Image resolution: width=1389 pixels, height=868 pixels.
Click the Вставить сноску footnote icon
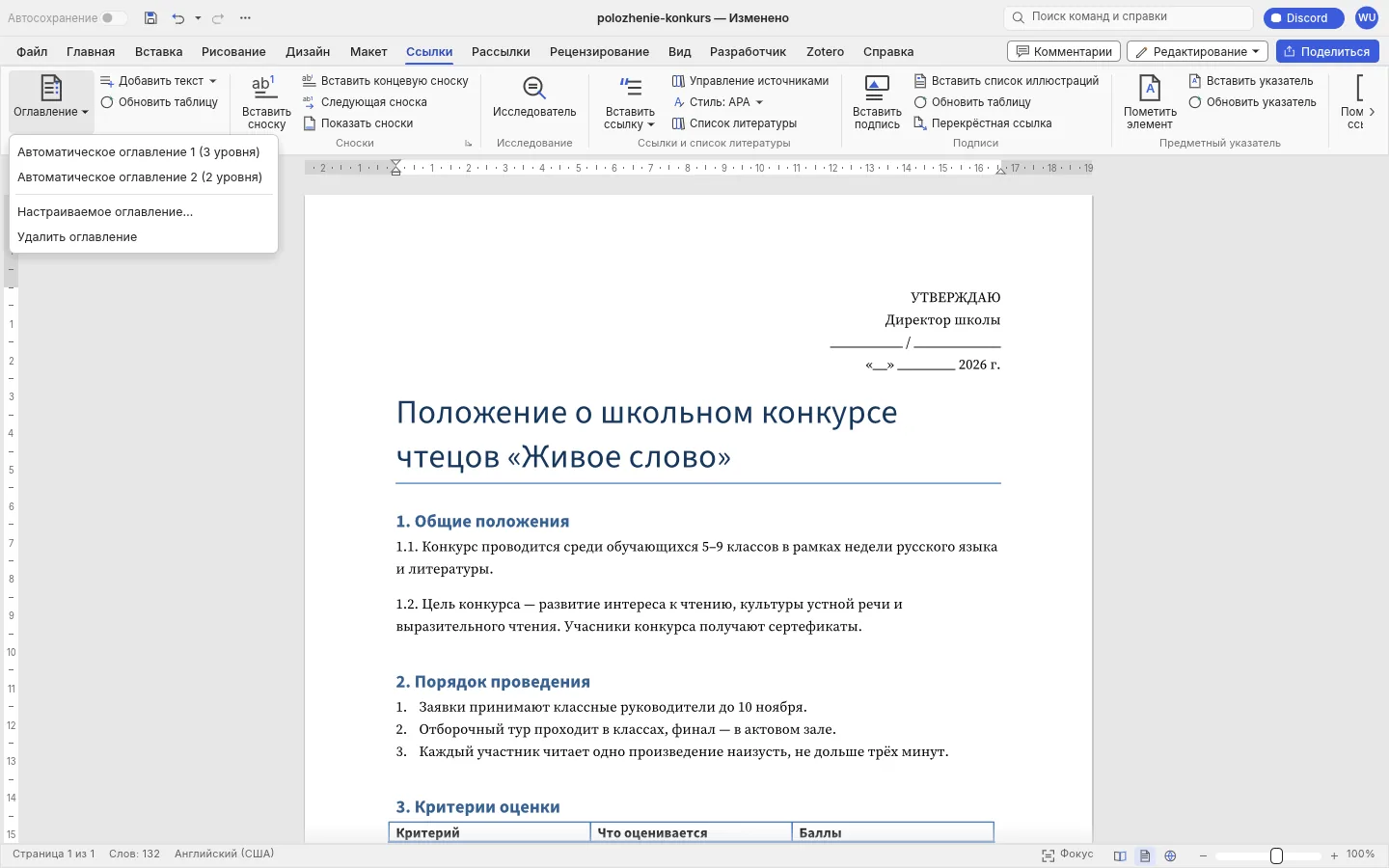click(x=266, y=101)
